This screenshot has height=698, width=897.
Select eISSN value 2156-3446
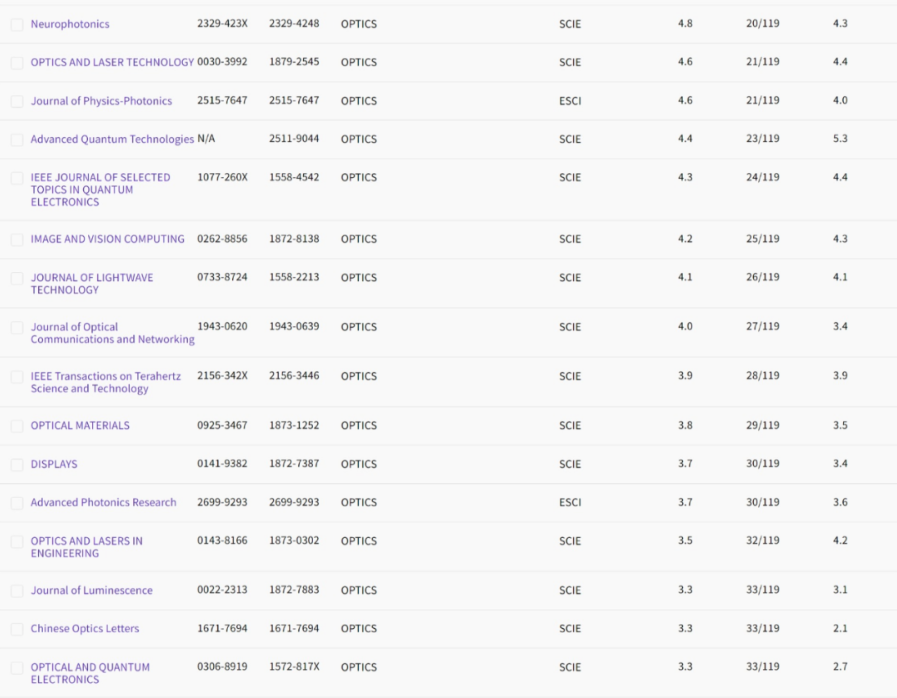(294, 375)
